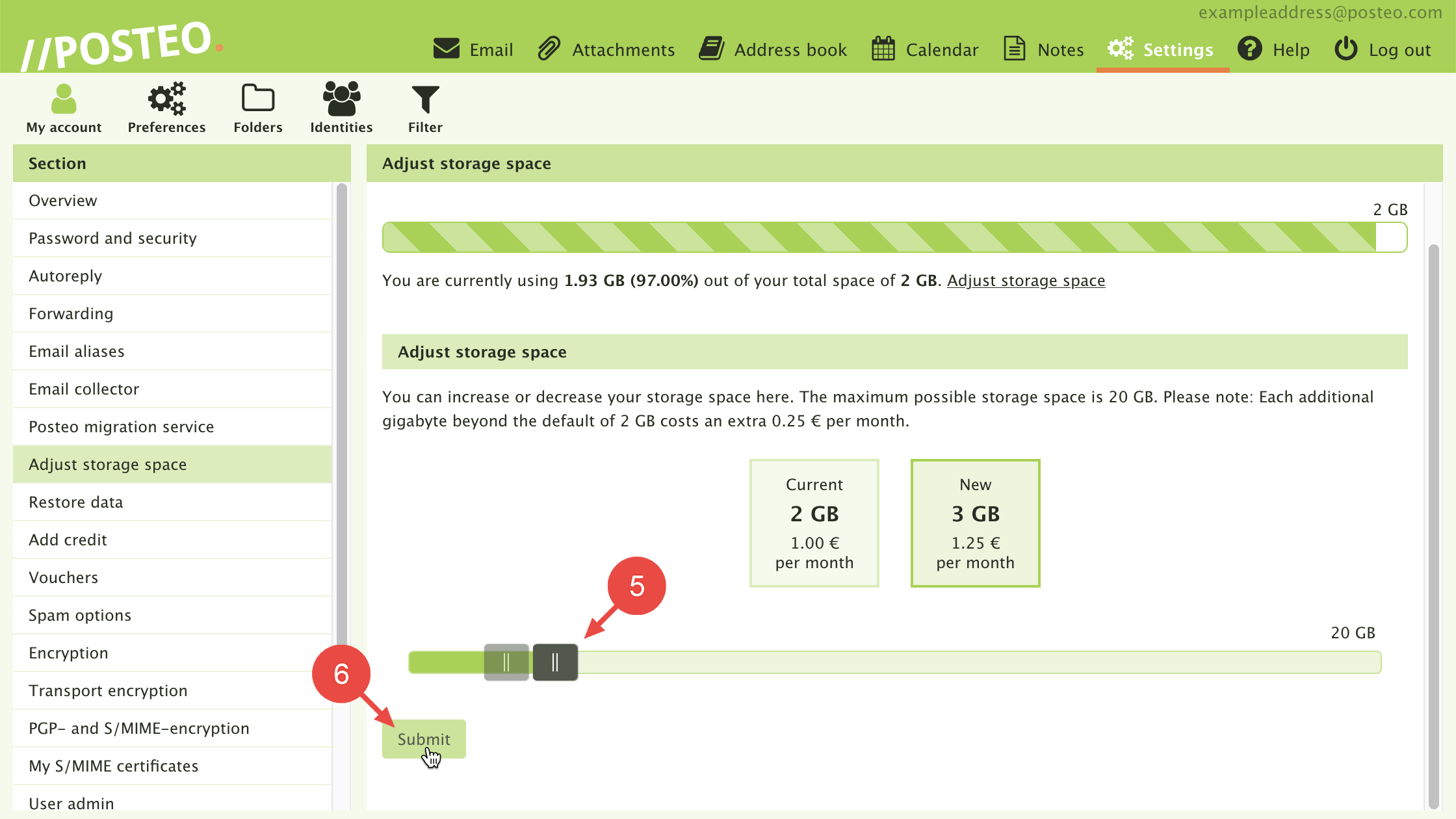Image resolution: width=1456 pixels, height=819 pixels.
Task: Open the Email envelope icon
Action: point(446,49)
